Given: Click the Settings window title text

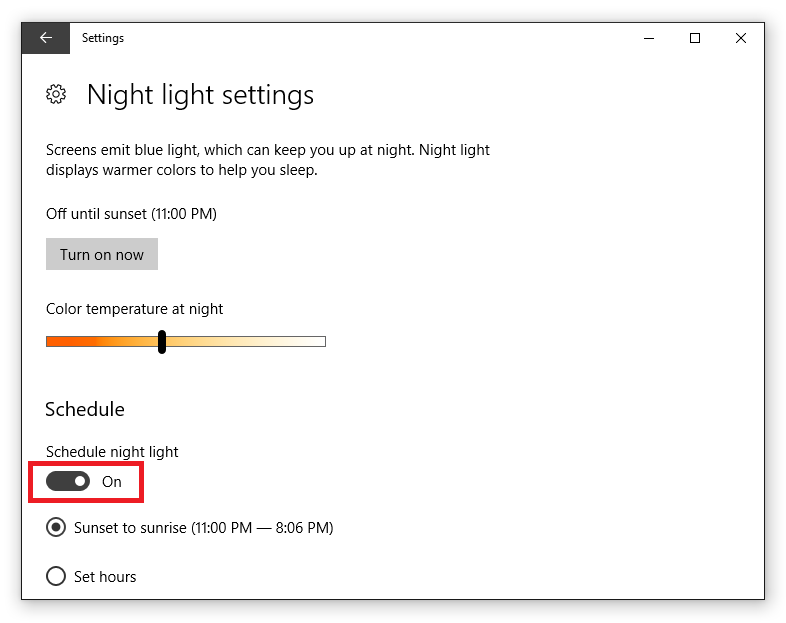Looking at the screenshot, I should [103, 38].
